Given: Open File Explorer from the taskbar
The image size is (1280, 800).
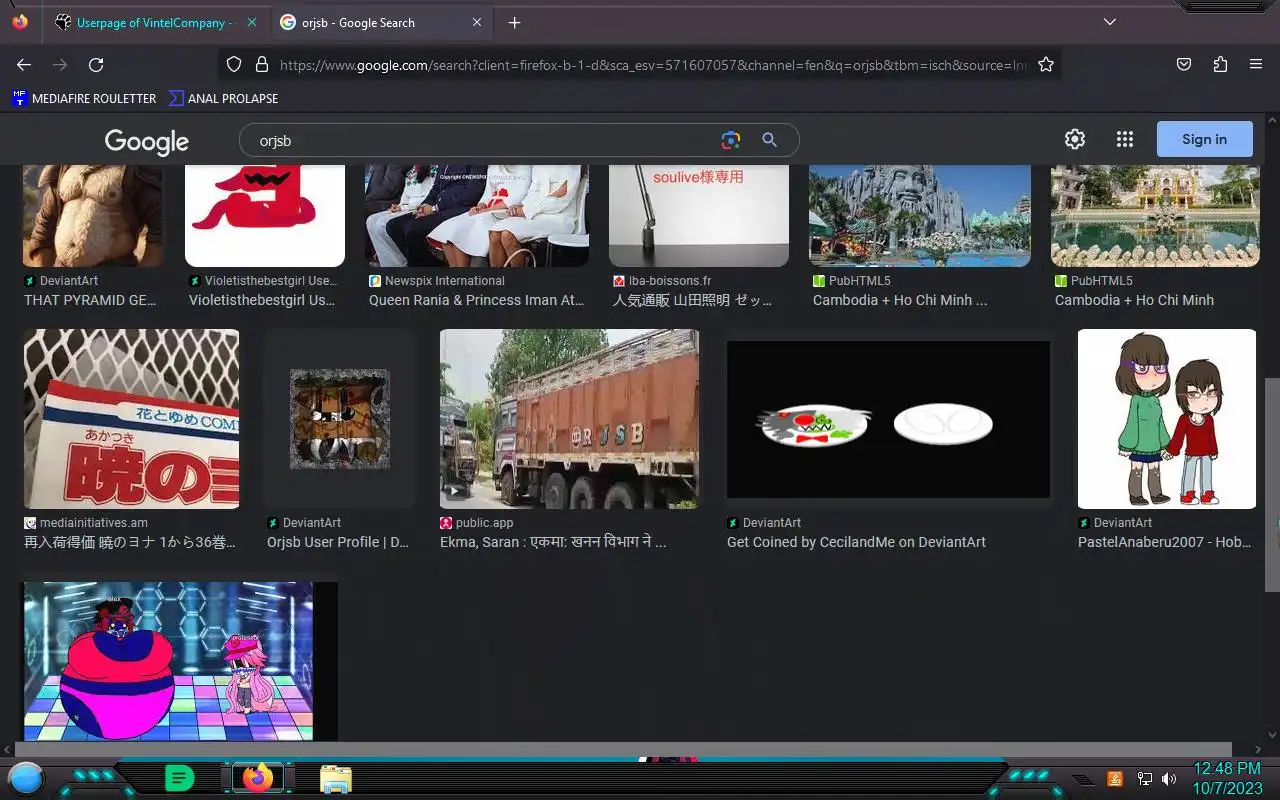Looking at the screenshot, I should click(x=335, y=778).
